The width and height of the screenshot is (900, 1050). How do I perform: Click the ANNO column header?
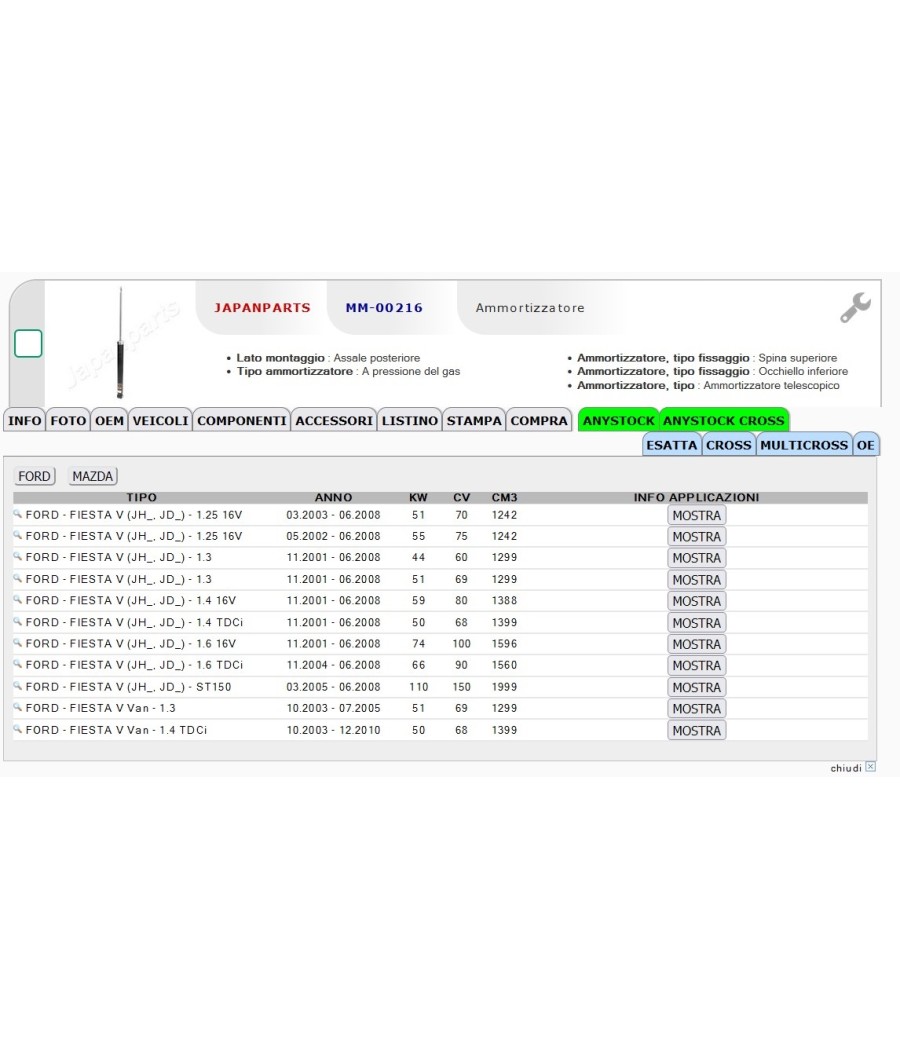(333, 498)
